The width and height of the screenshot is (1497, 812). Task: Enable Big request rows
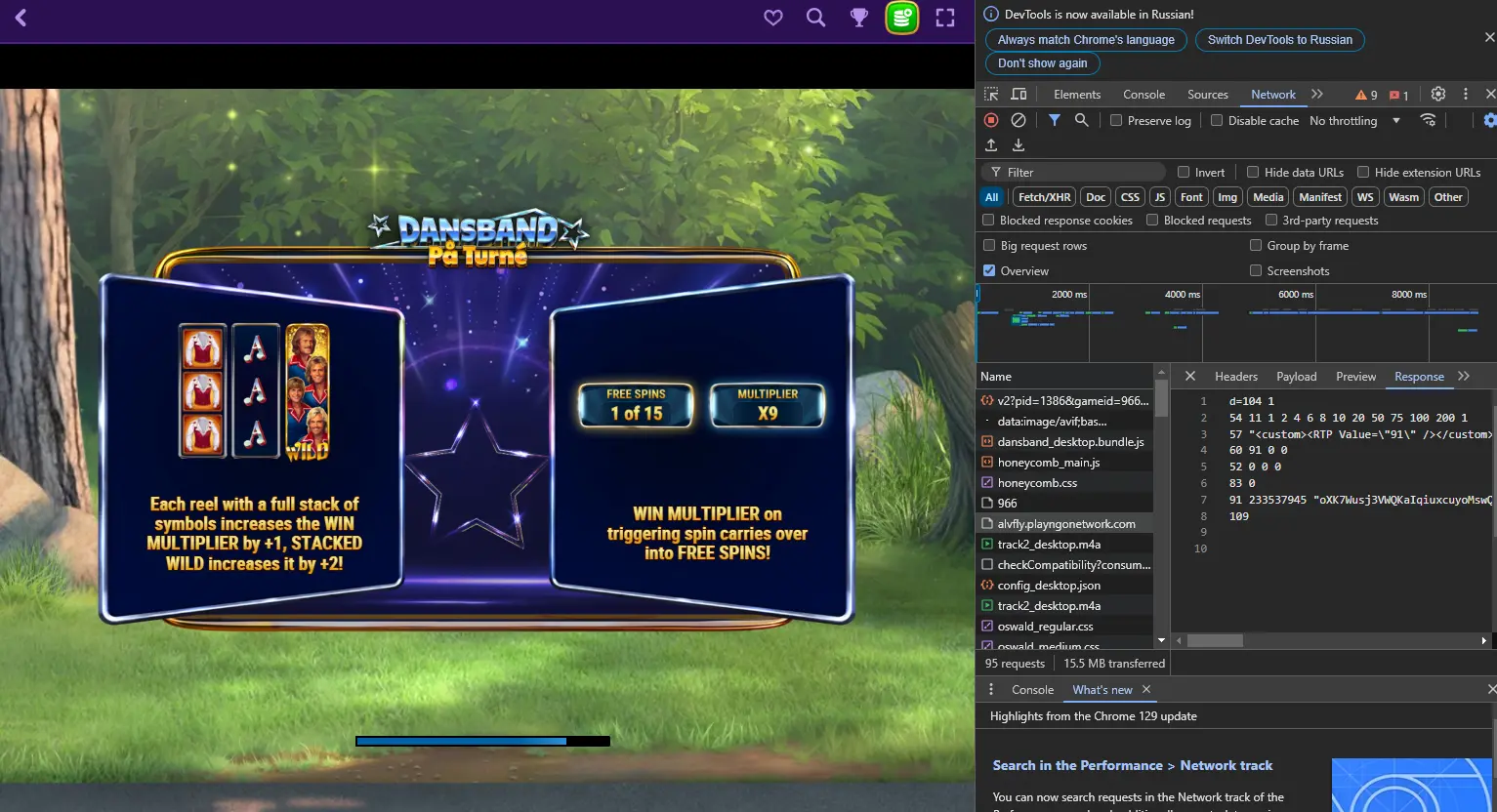click(989, 245)
